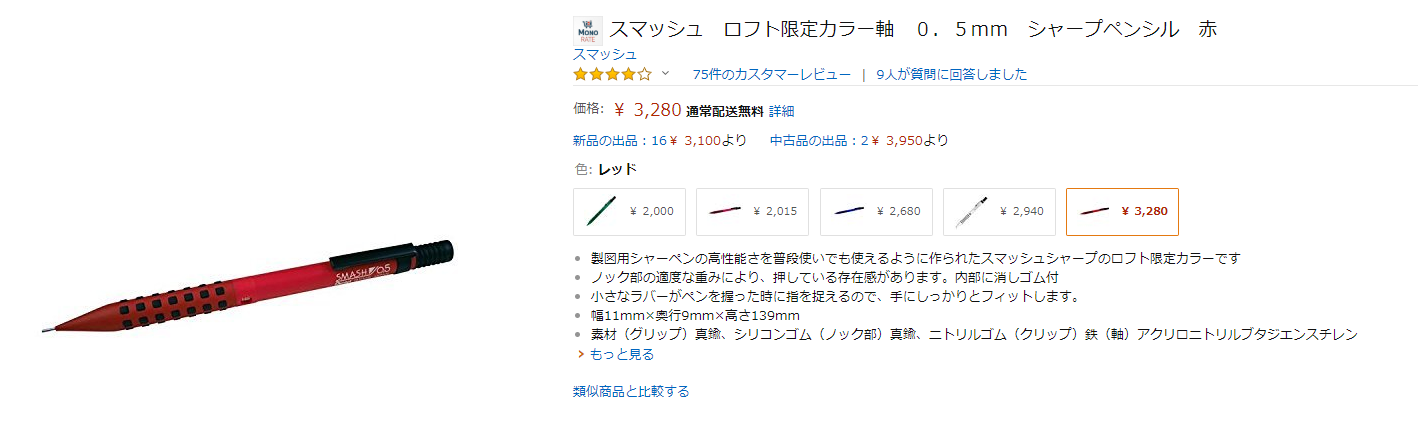Open the 9人が質問に回答しました link
1418x430 pixels.
[x=951, y=74]
